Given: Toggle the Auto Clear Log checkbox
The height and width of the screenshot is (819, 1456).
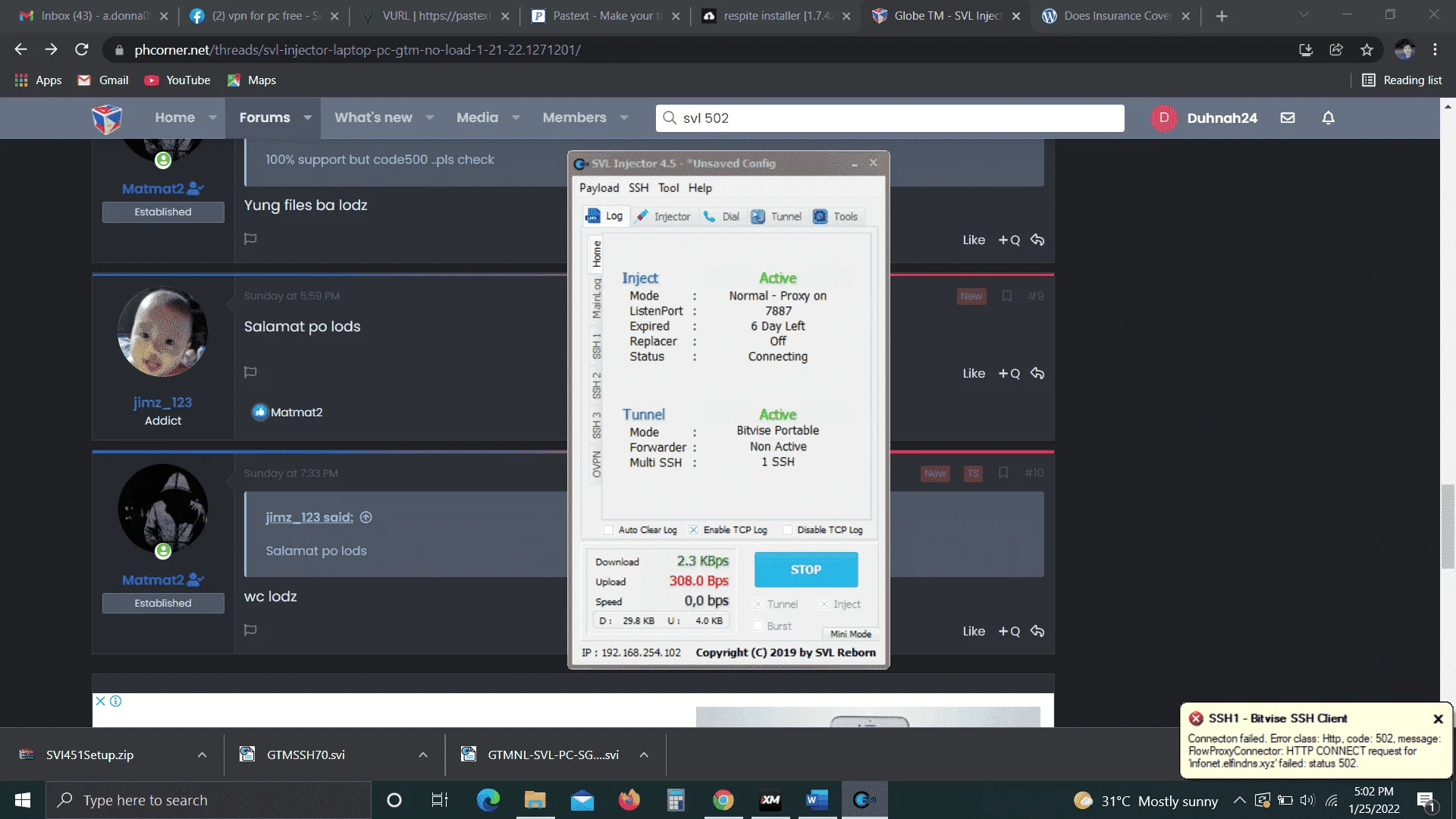Looking at the screenshot, I should (608, 530).
